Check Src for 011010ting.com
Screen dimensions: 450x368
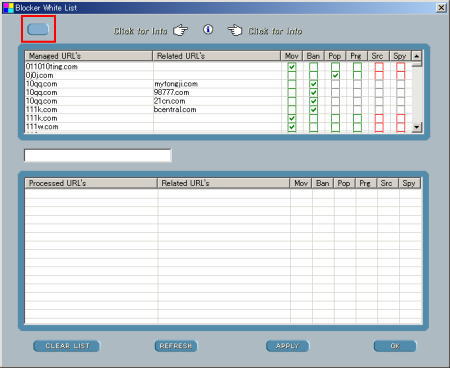click(x=379, y=67)
